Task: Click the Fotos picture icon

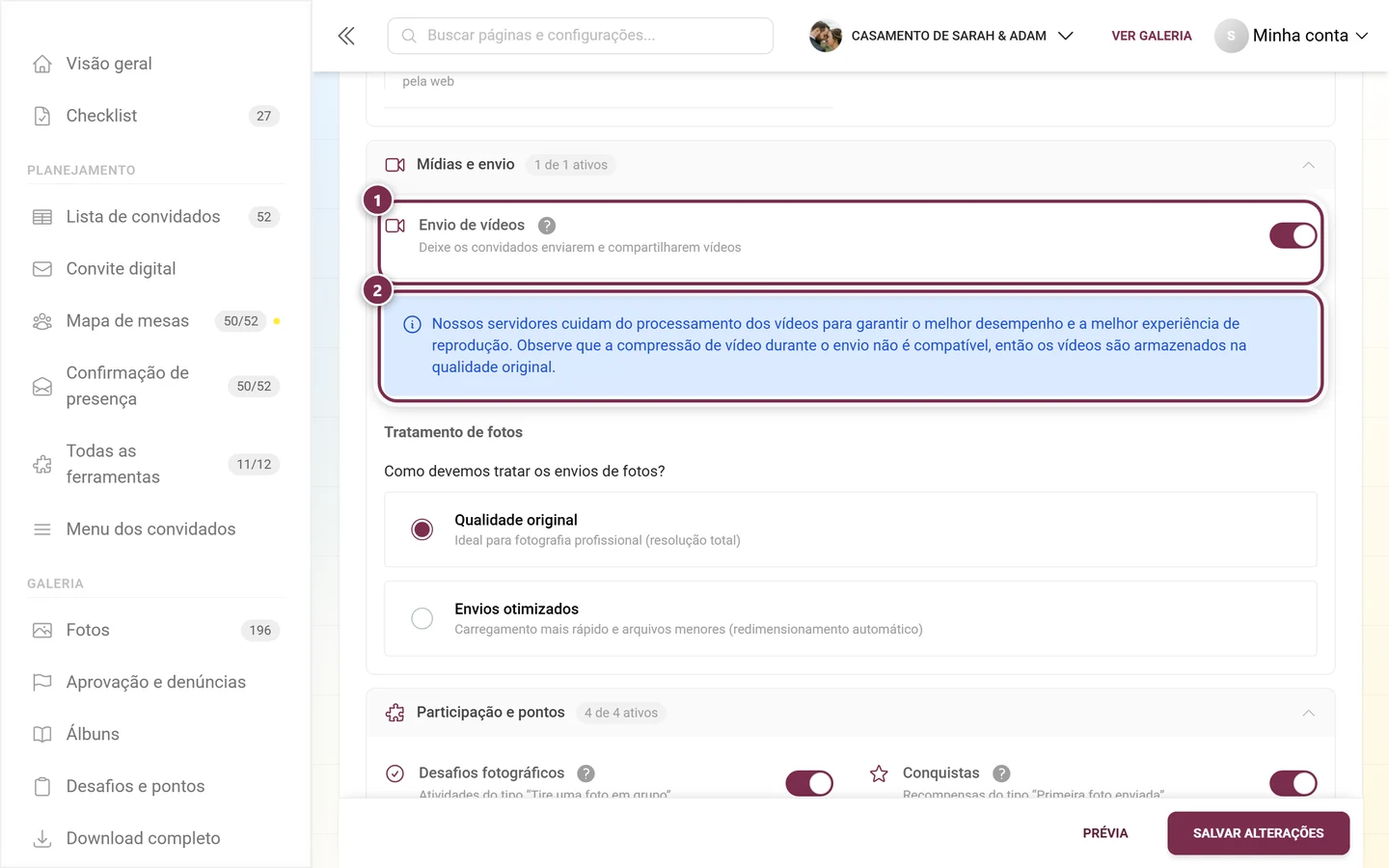Action: tap(42, 630)
